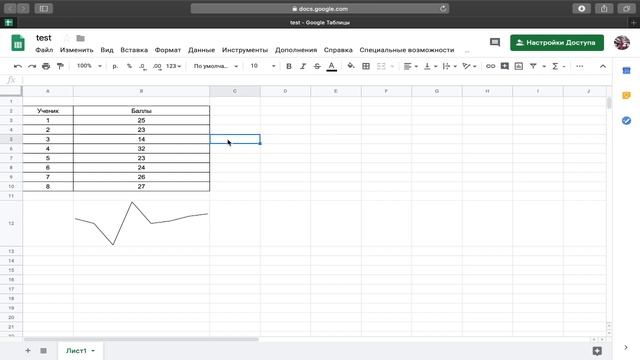Toggle strikethrough formatting
Image resolution: width=640 pixels, height=360 pixels.
(x=317, y=66)
